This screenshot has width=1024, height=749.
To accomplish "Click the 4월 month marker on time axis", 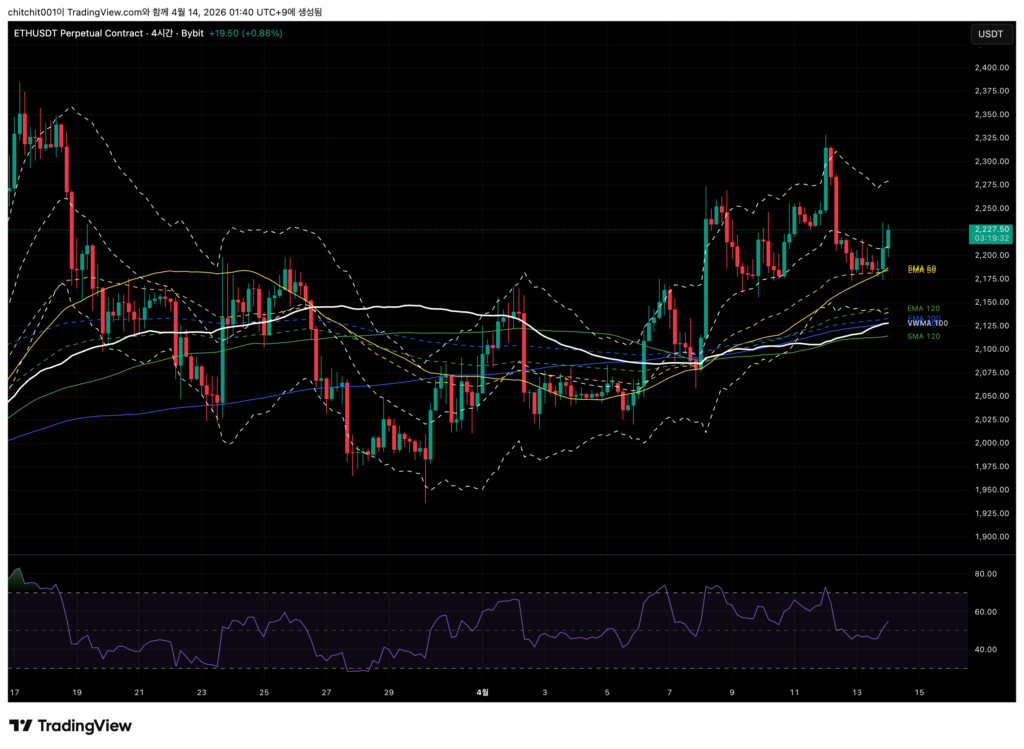I will (x=484, y=692).
